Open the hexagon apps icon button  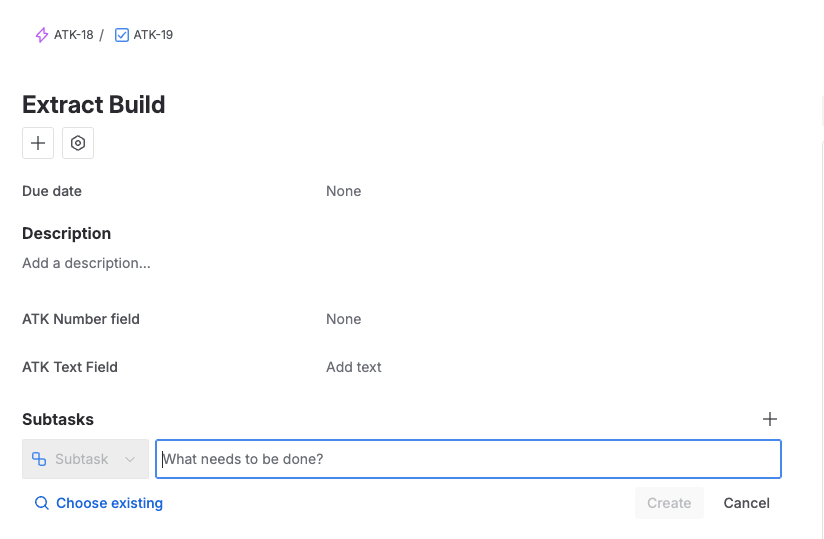78,143
